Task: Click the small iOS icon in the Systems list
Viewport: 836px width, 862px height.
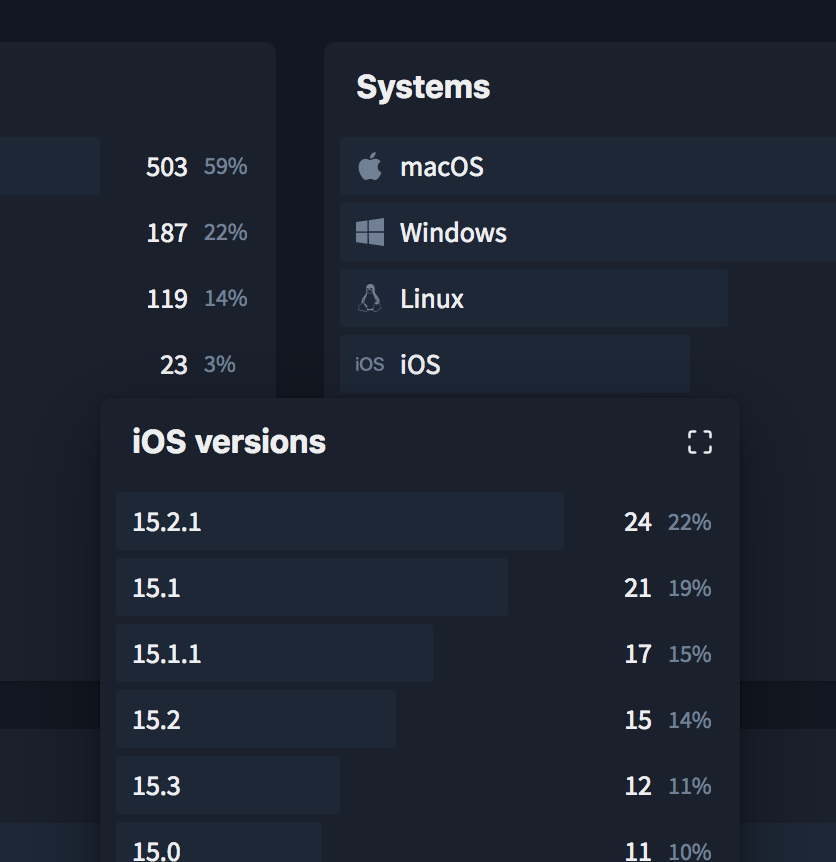Action: point(369,364)
